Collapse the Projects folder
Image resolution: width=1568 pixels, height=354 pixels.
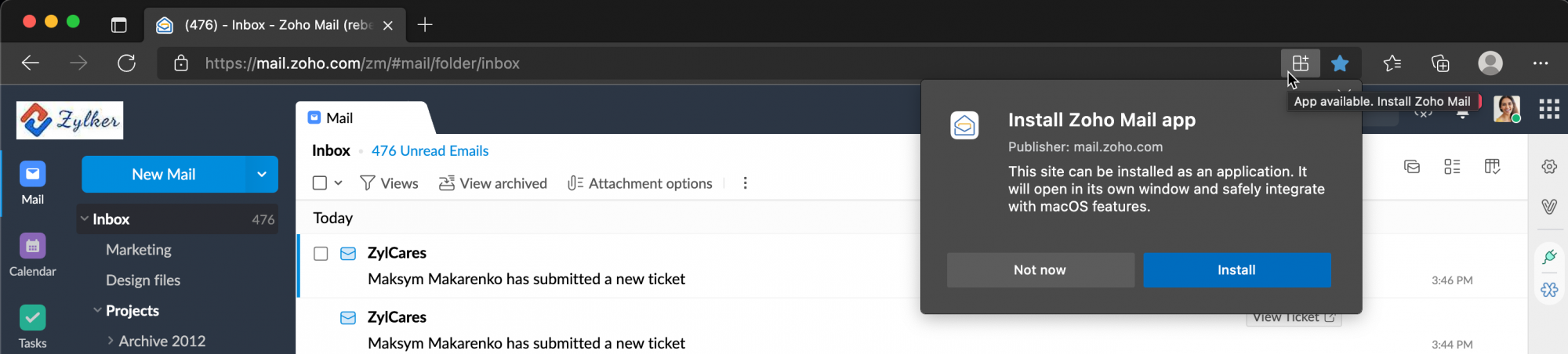(x=97, y=310)
